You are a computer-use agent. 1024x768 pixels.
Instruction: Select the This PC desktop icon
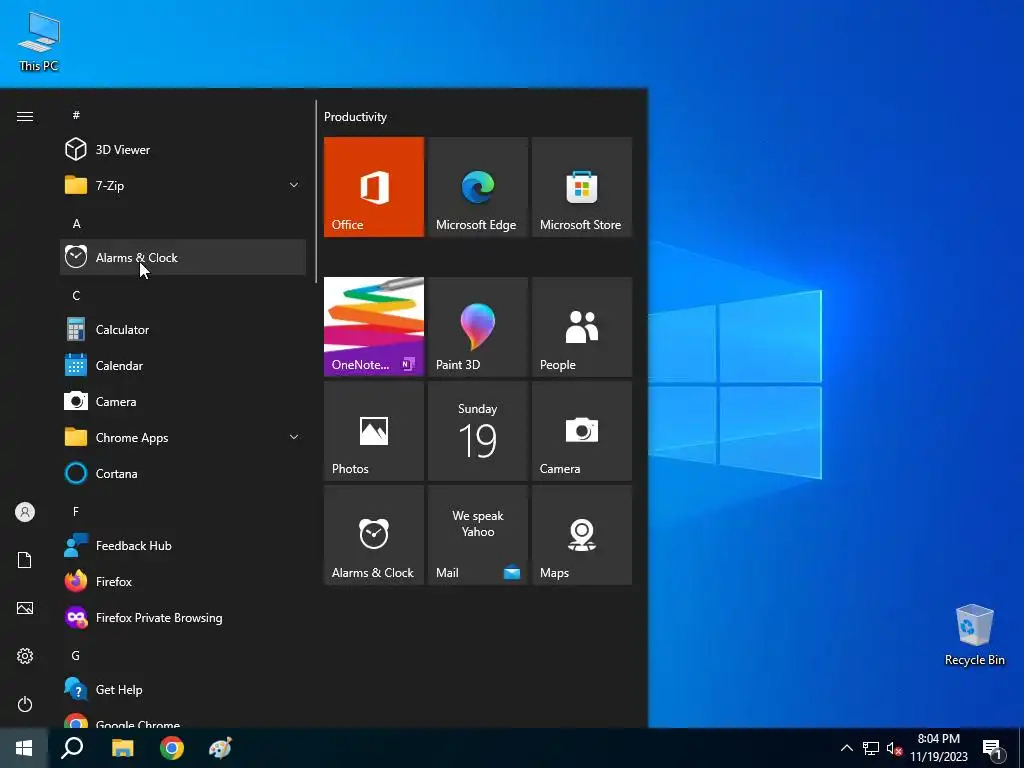(39, 41)
